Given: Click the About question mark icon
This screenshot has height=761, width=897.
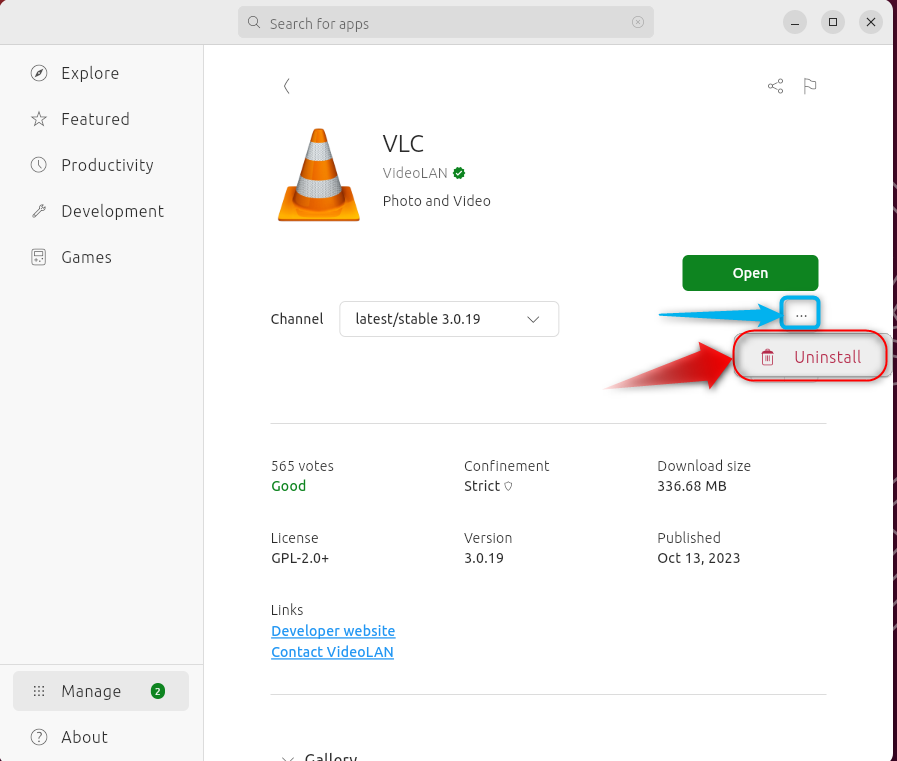Looking at the screenshot, I should click(x=39, y=737).
